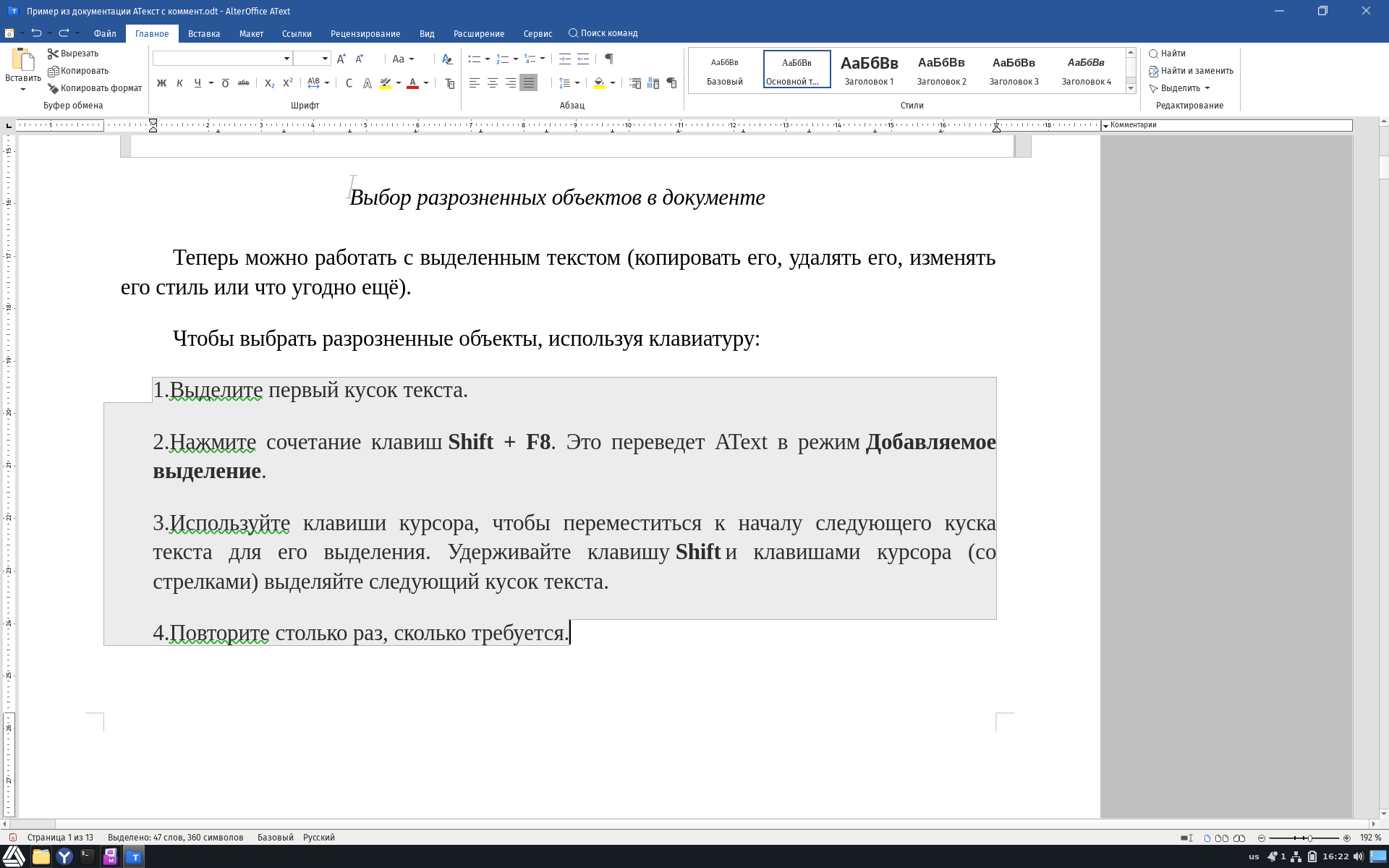Toggle bold (Ж) formatting
The height and width of the screenshot is (868, 1389).
tap(161, 83)
